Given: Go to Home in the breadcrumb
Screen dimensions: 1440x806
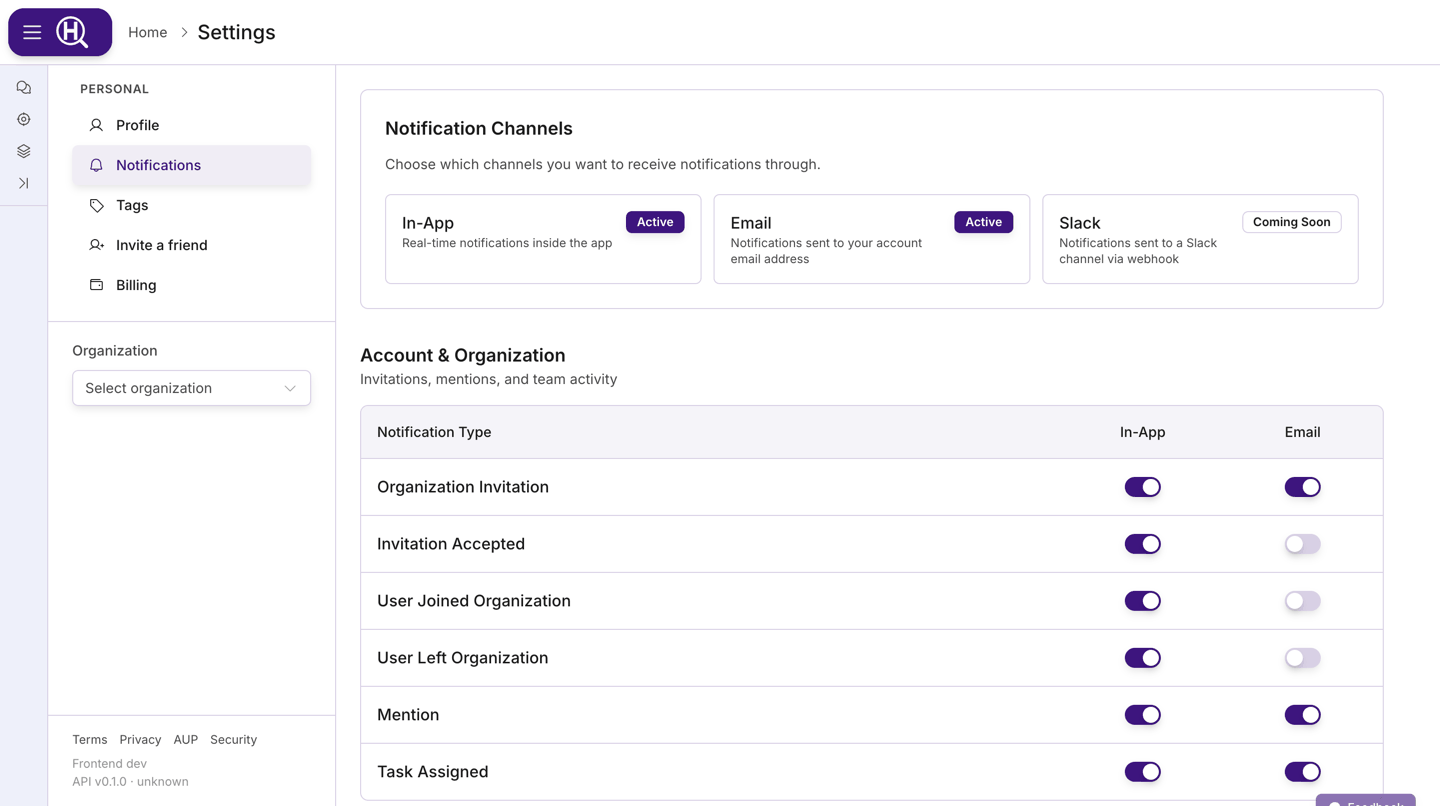Looking at the screenshot, I should (148, 32).
